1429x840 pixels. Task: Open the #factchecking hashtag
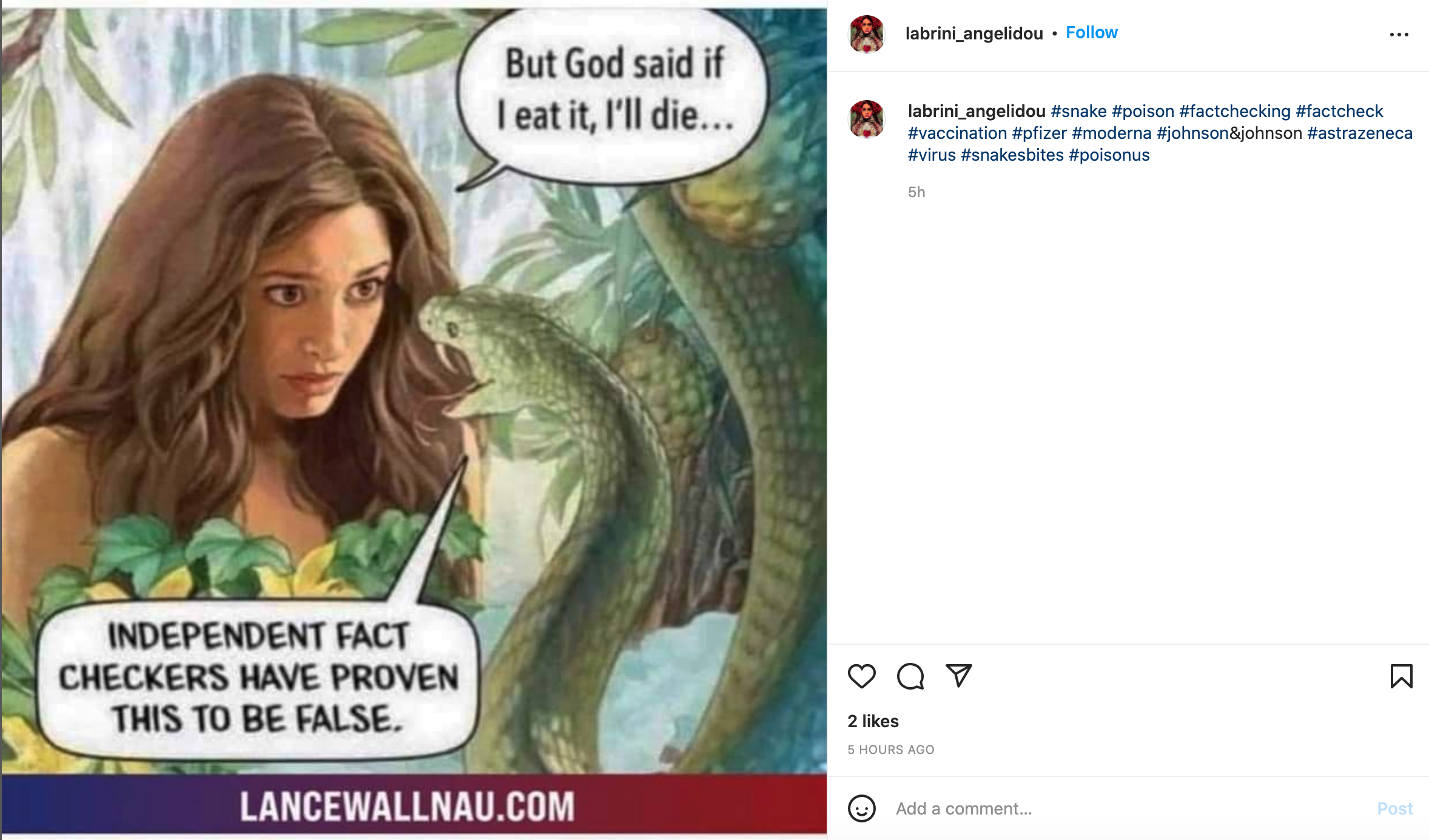(1234, 112)
